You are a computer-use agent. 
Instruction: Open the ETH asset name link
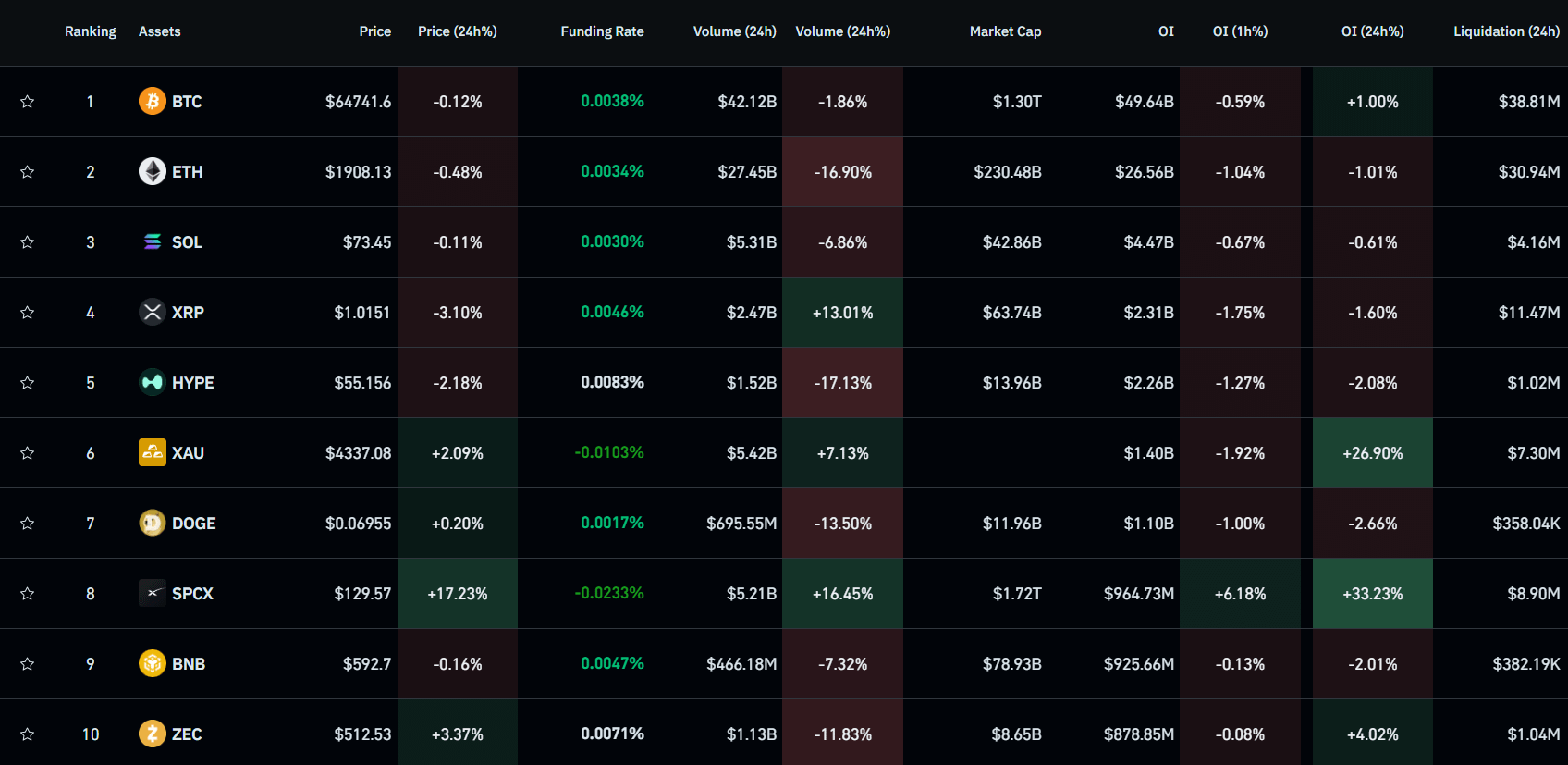tap(188, 172)
